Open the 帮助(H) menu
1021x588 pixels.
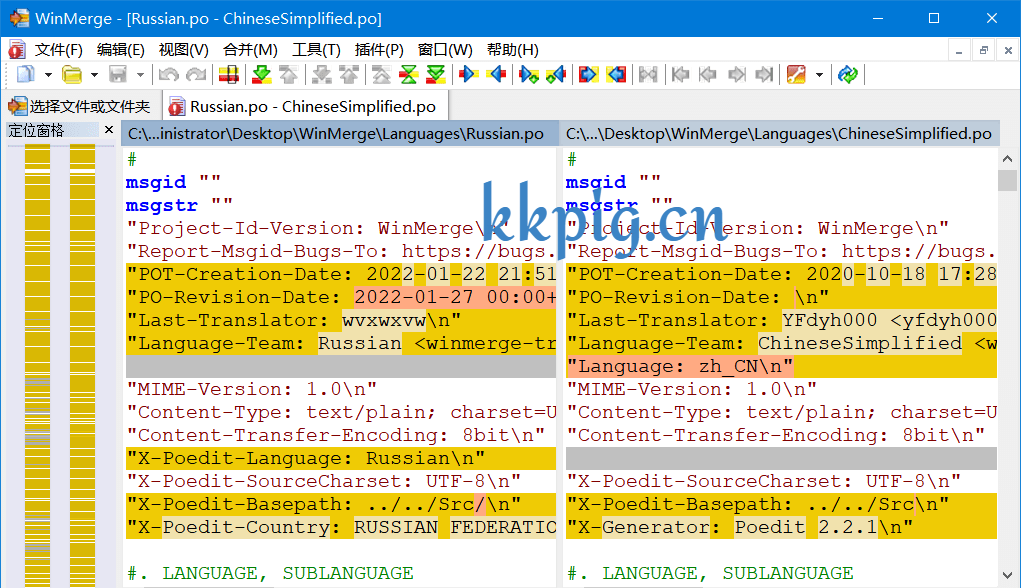(513, 50)
